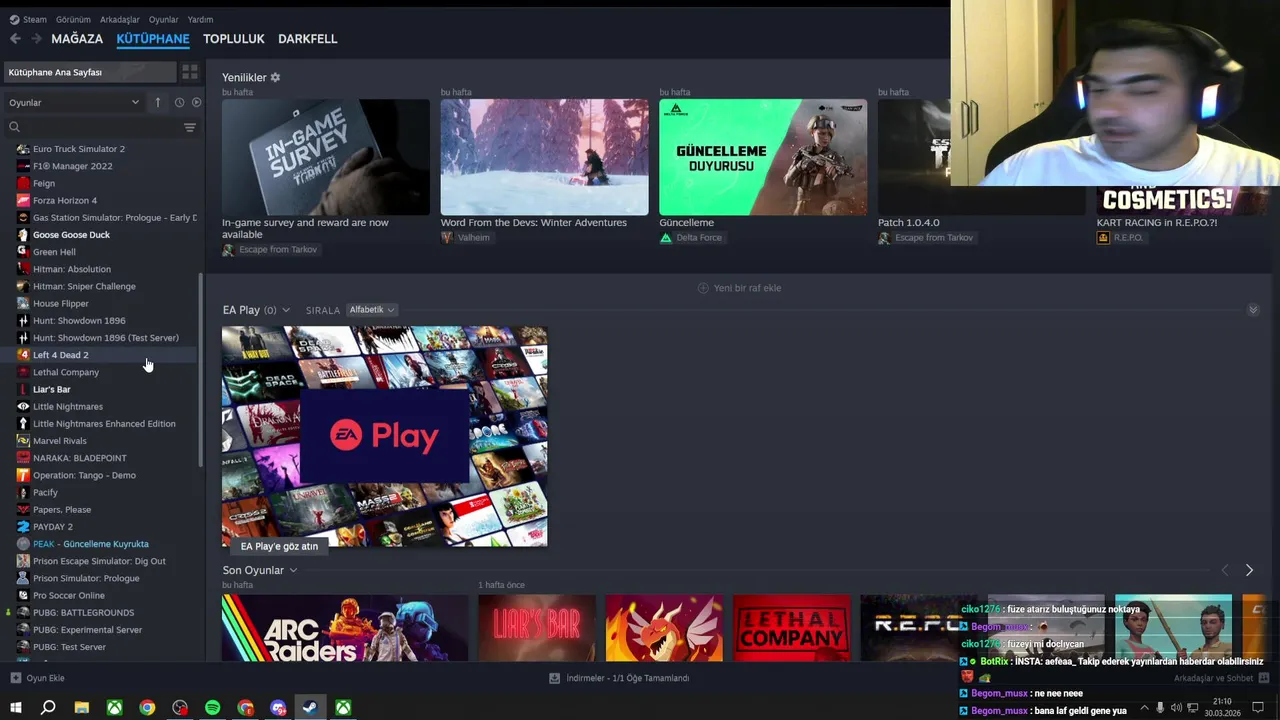Click Pacify game icon
1280x720 pixels.
(x=23, y=492)
